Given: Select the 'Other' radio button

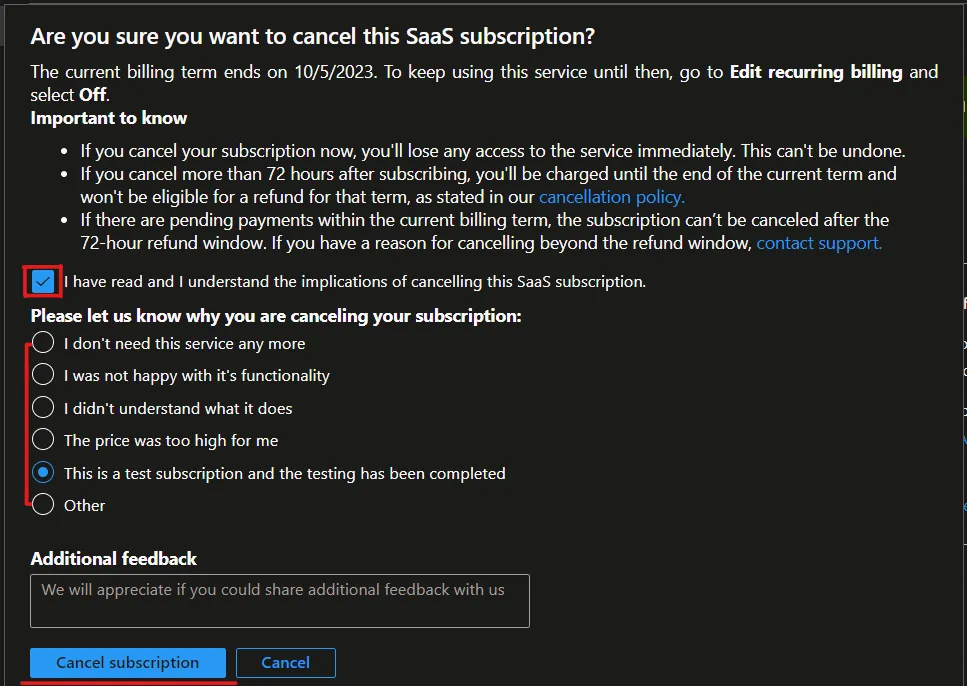Looking at the screenshot, I should tap(43, 505).
